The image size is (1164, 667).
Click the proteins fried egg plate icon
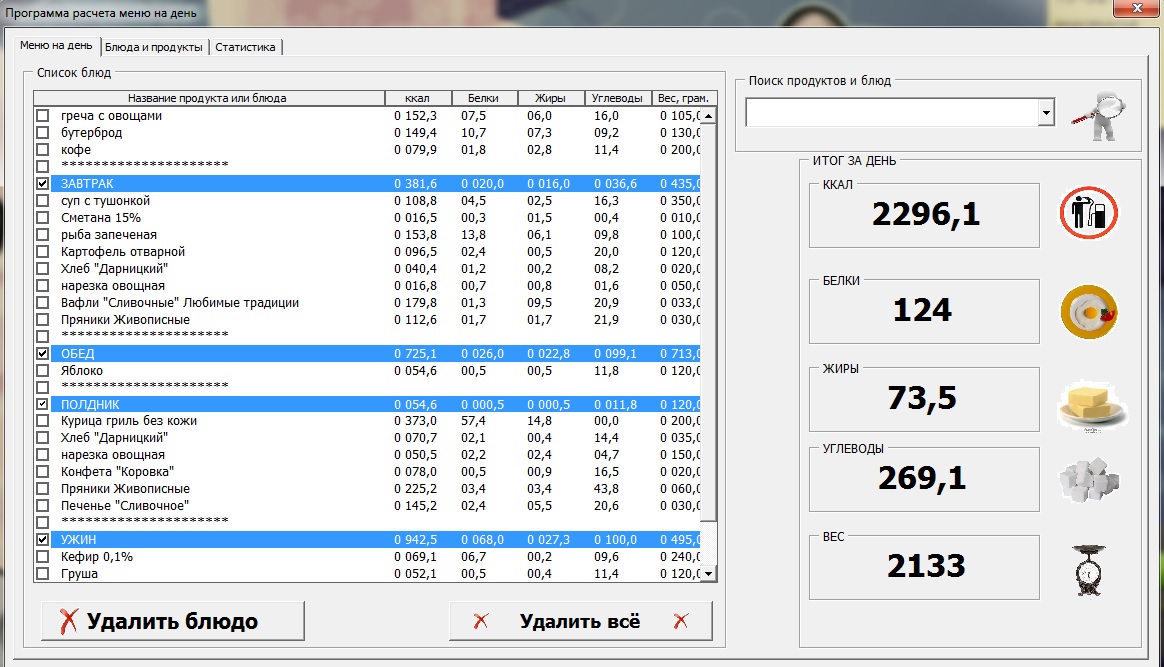pos(1088,311)
